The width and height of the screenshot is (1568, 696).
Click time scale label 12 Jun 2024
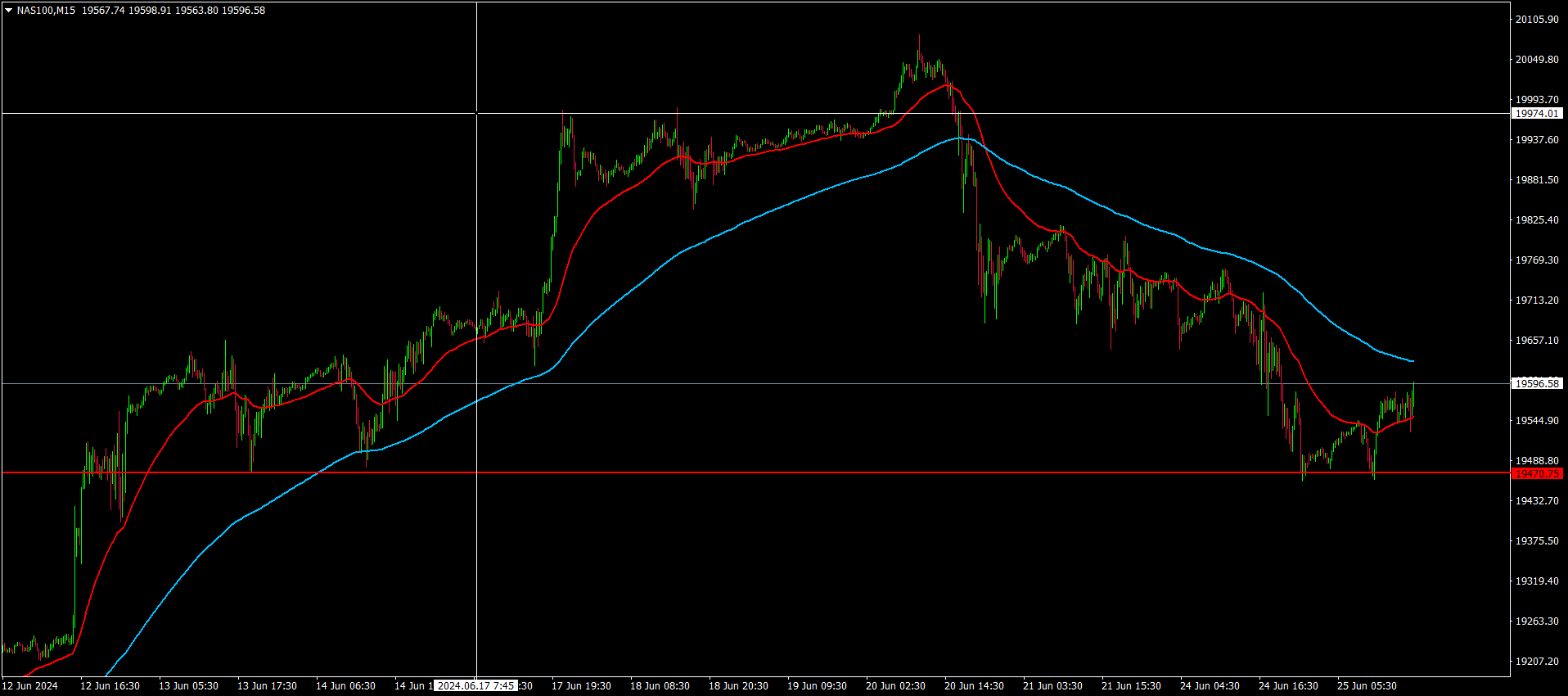30,686
